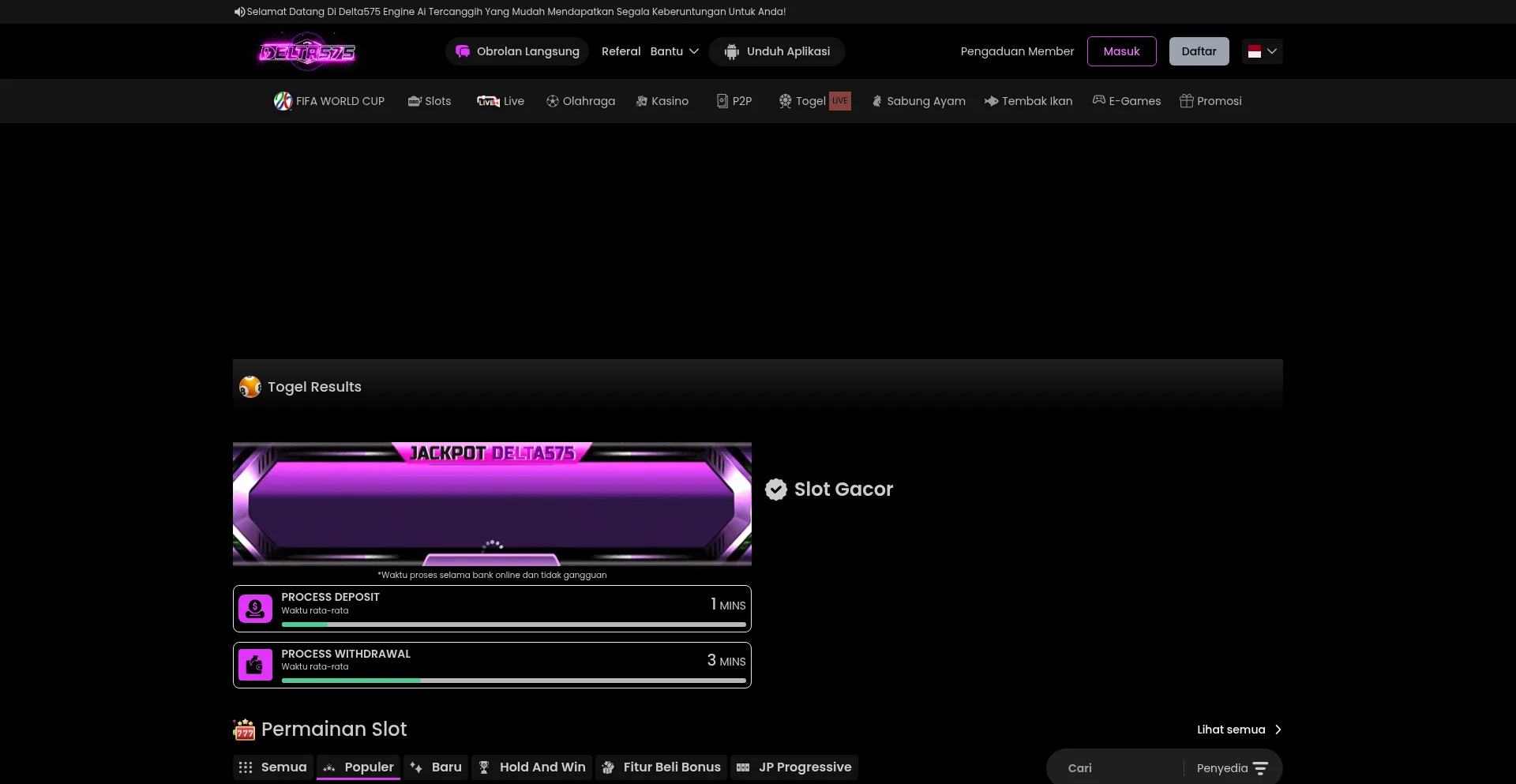Viewport: 1516px width, 784px height.
Task: Open the language selector chevron
Action: (1272, 51)
